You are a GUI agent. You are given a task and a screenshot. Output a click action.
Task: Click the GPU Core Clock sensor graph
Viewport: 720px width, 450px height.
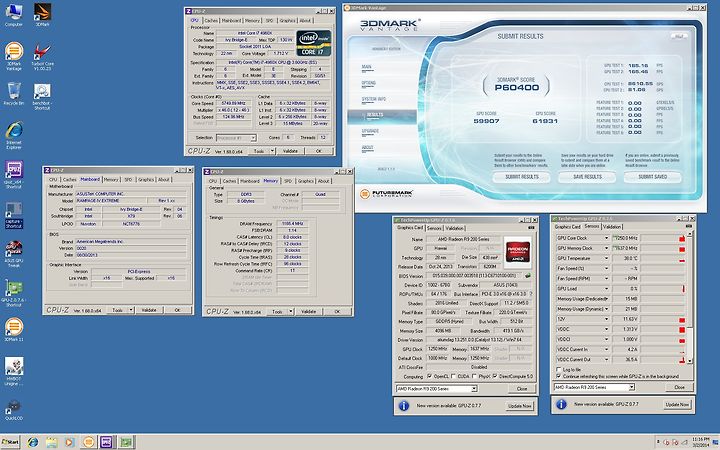click(663, 238)
